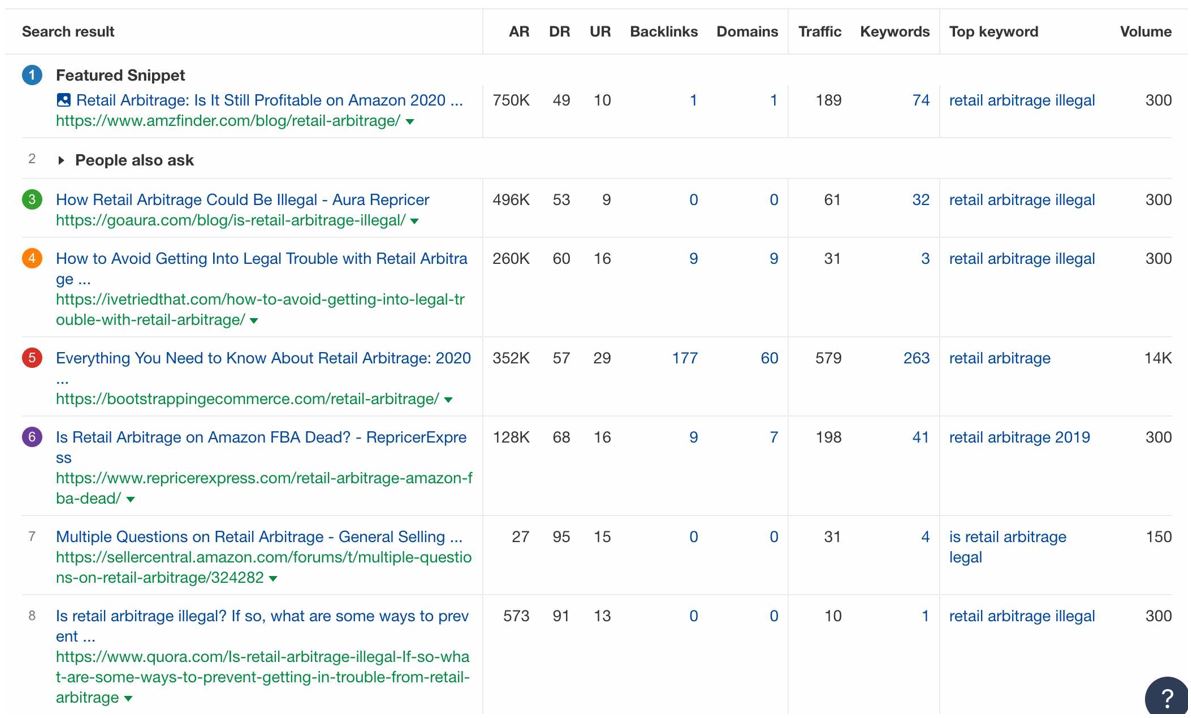Click image icon beside amzfinder result title
Viewport: 1191px width, 718px height.
[64, 100]
